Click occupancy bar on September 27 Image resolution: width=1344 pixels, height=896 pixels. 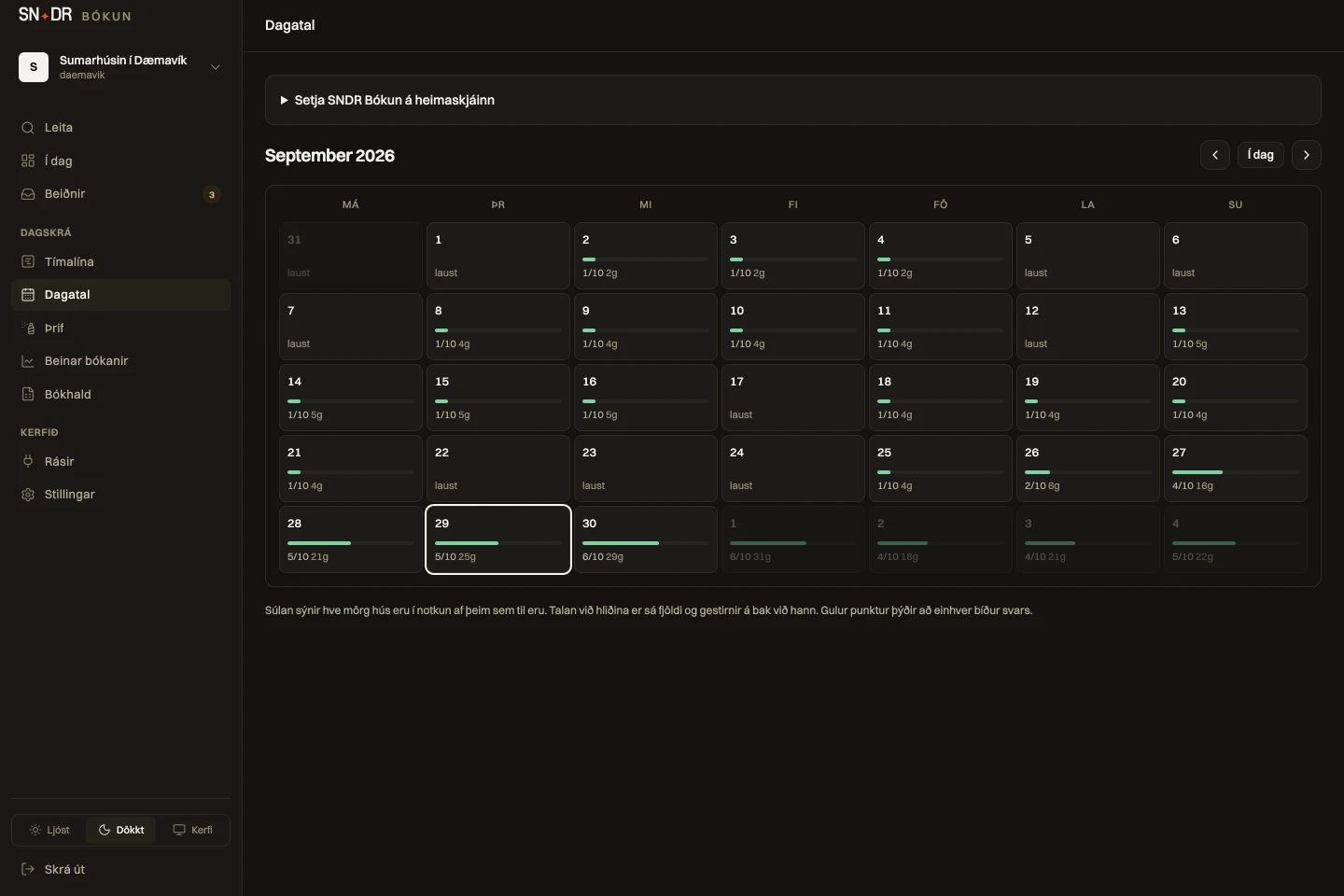point(1236,472)
